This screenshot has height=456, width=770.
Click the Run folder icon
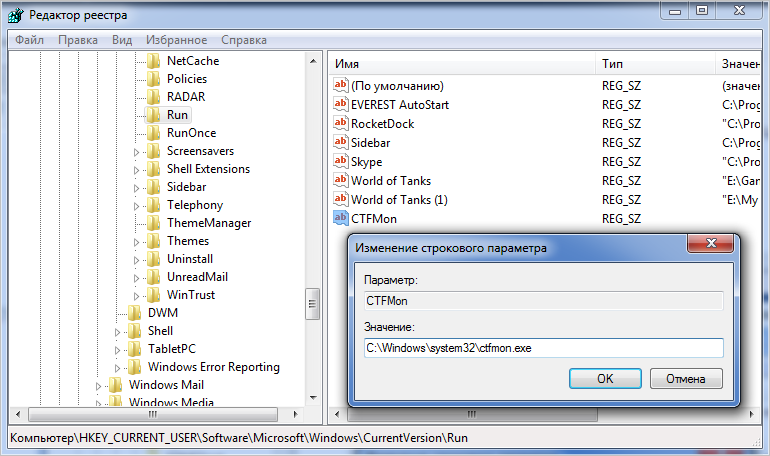(x=154, y=115)
